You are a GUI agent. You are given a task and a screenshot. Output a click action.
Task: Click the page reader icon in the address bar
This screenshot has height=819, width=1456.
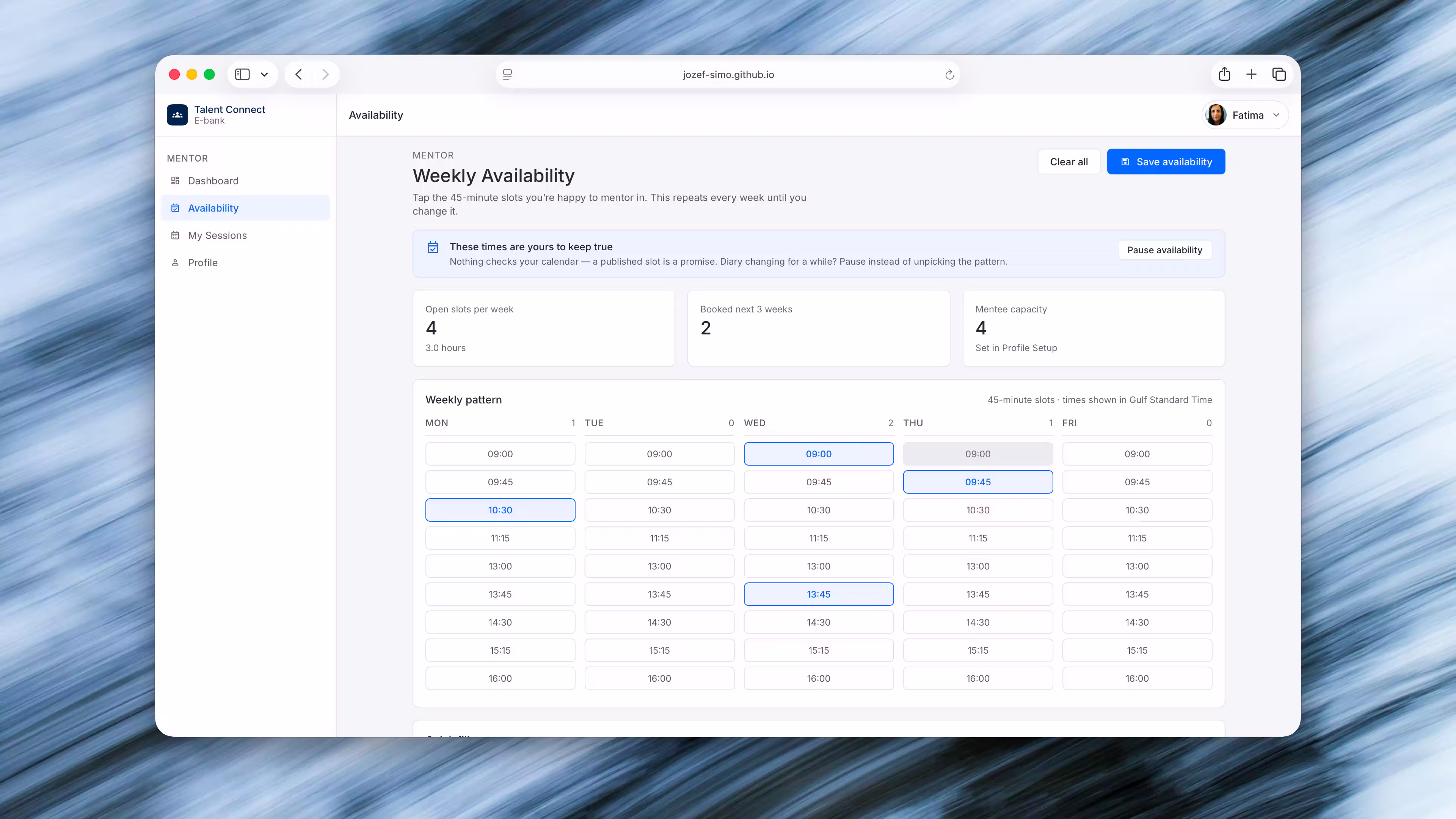[508, 75]
